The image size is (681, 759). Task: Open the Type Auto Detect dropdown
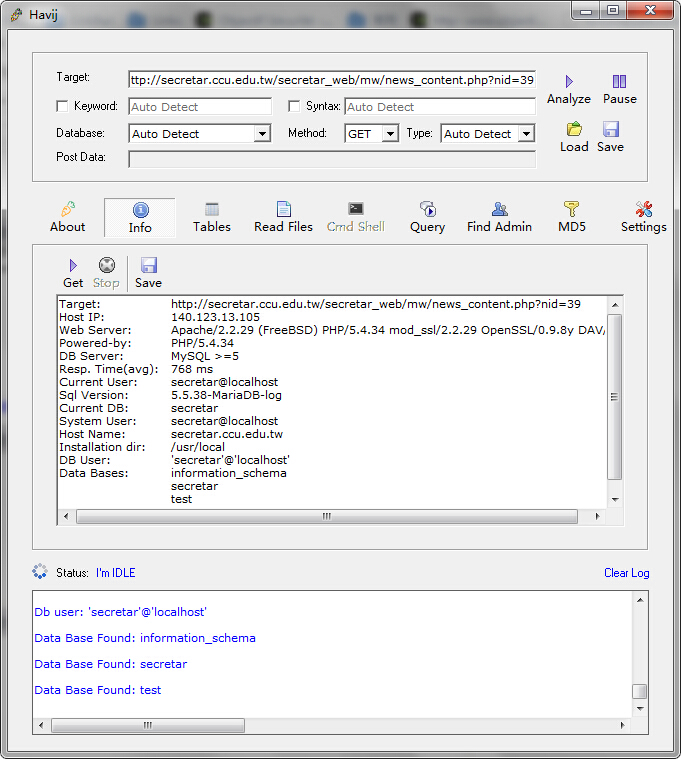(x=526, y=134)
